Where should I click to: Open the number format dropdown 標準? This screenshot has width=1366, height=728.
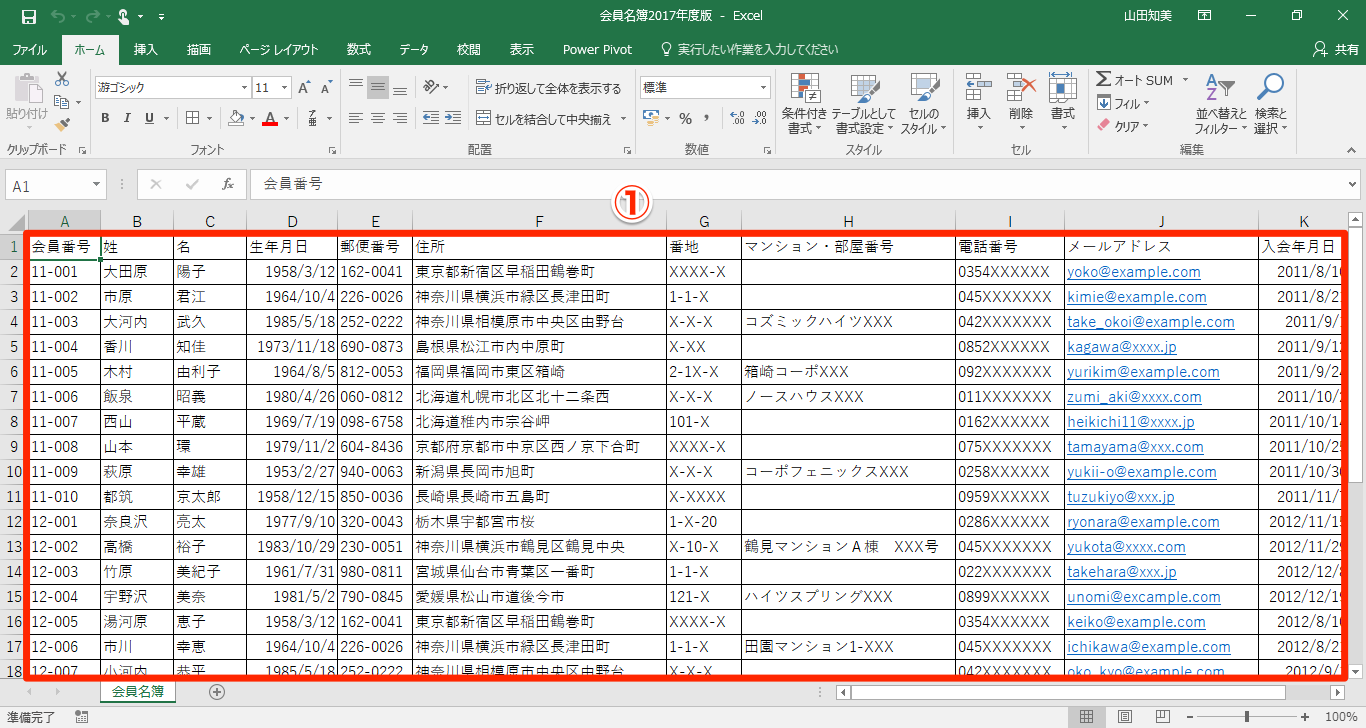[763, 88]
